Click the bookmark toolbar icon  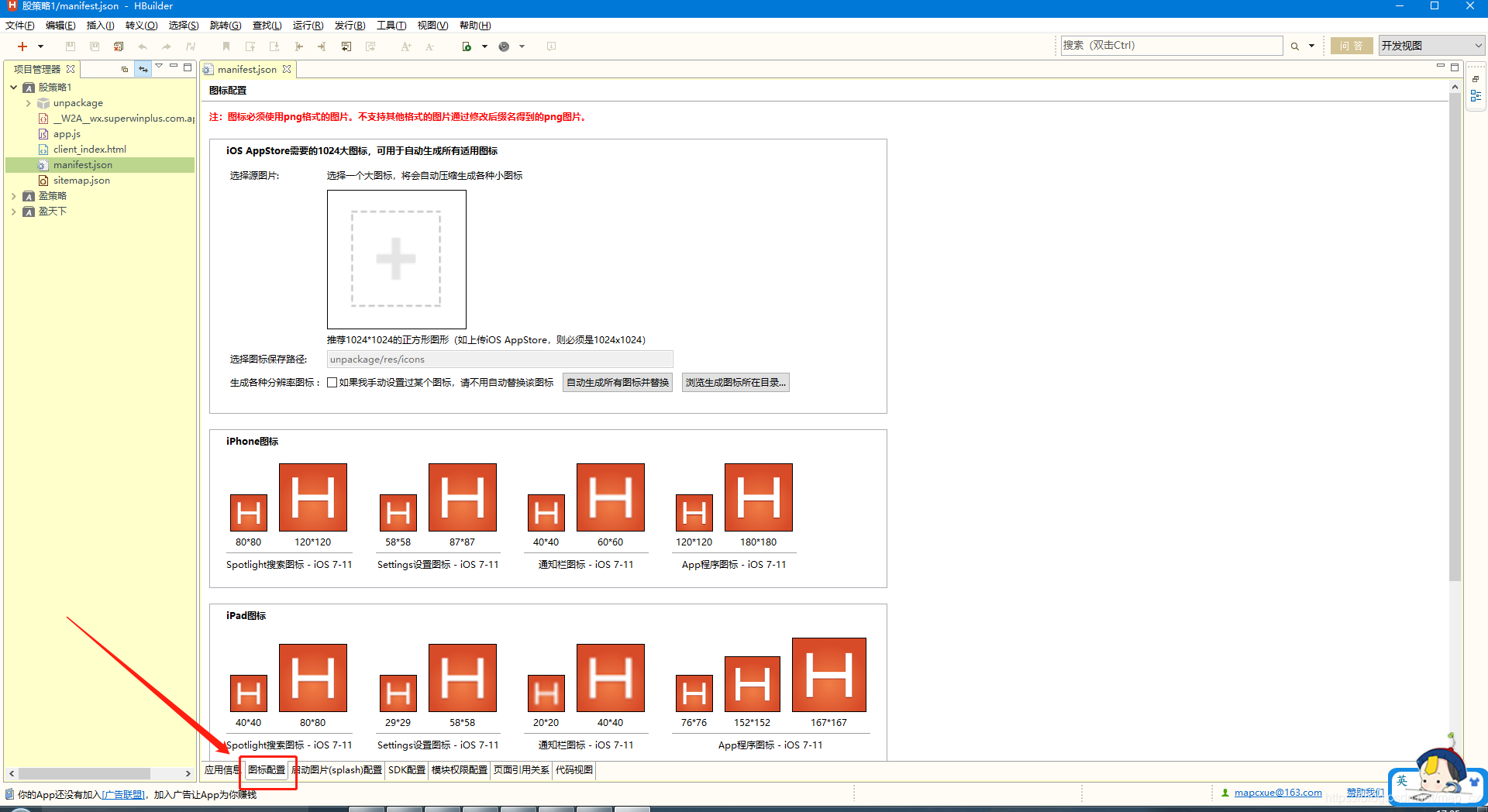(226, 46)
